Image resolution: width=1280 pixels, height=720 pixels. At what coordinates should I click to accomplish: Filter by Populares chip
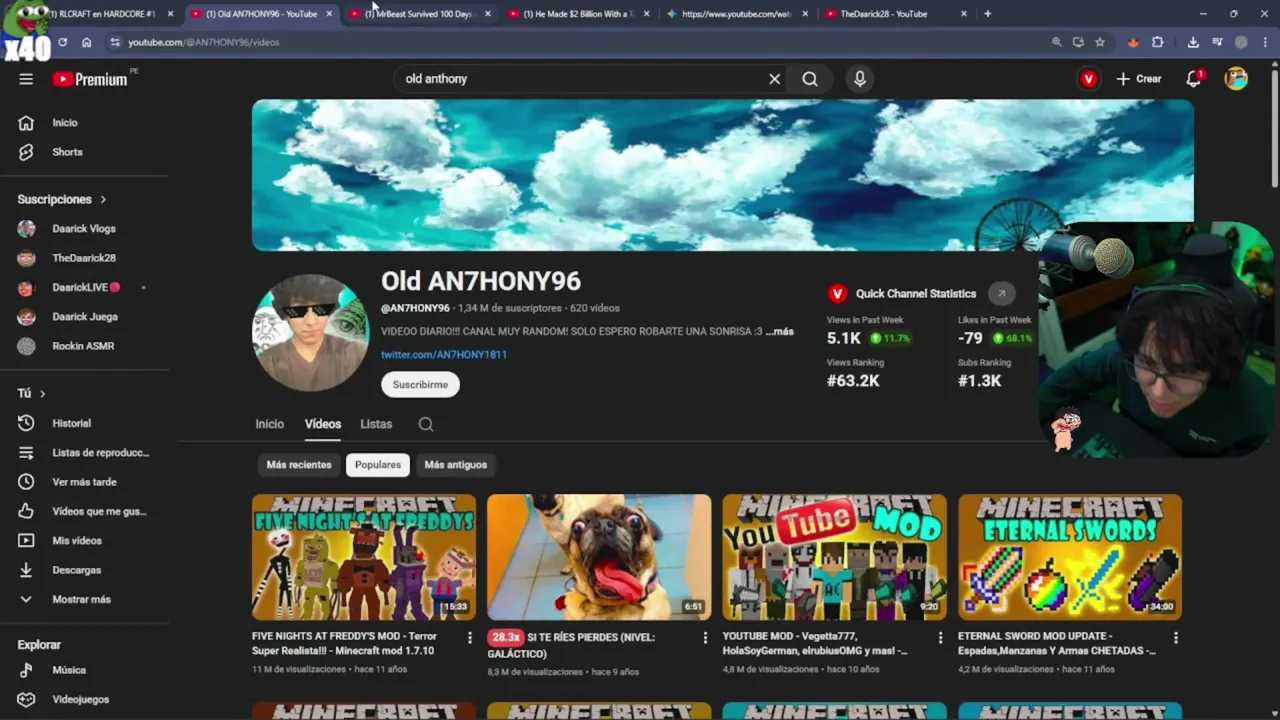(378, 465)
